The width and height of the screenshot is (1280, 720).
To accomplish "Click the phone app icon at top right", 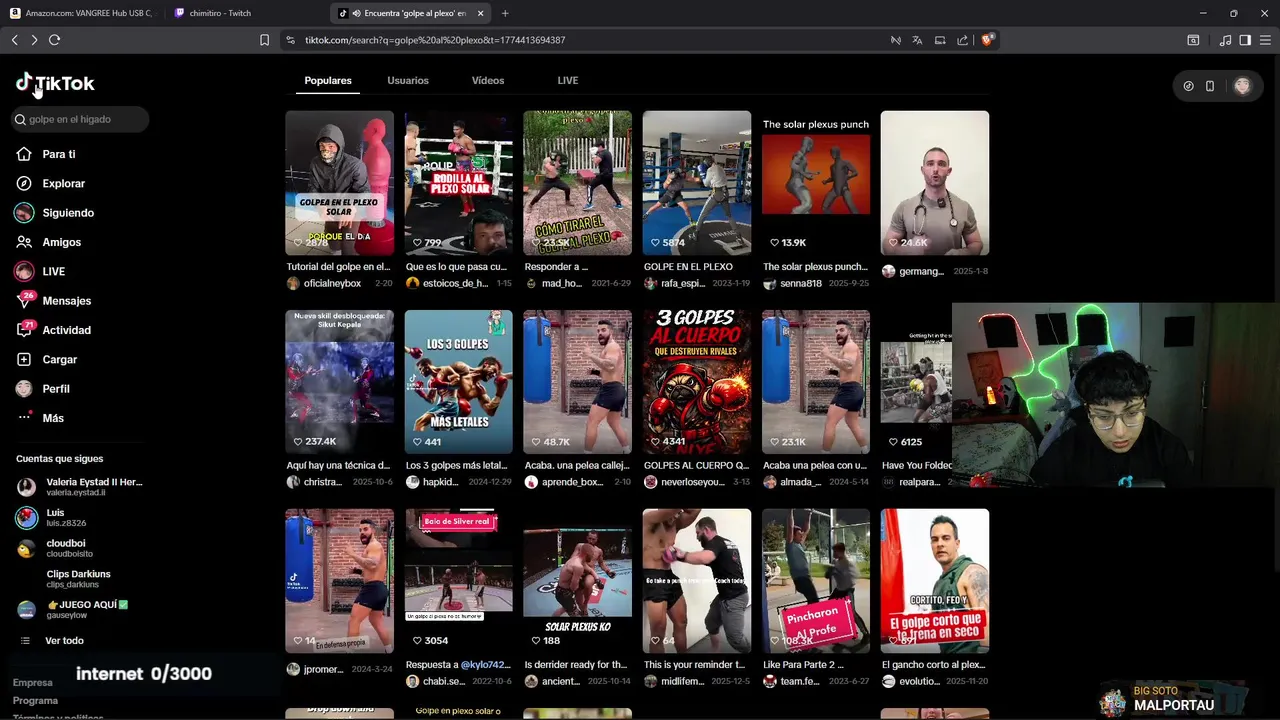I will click(1210, 86).
